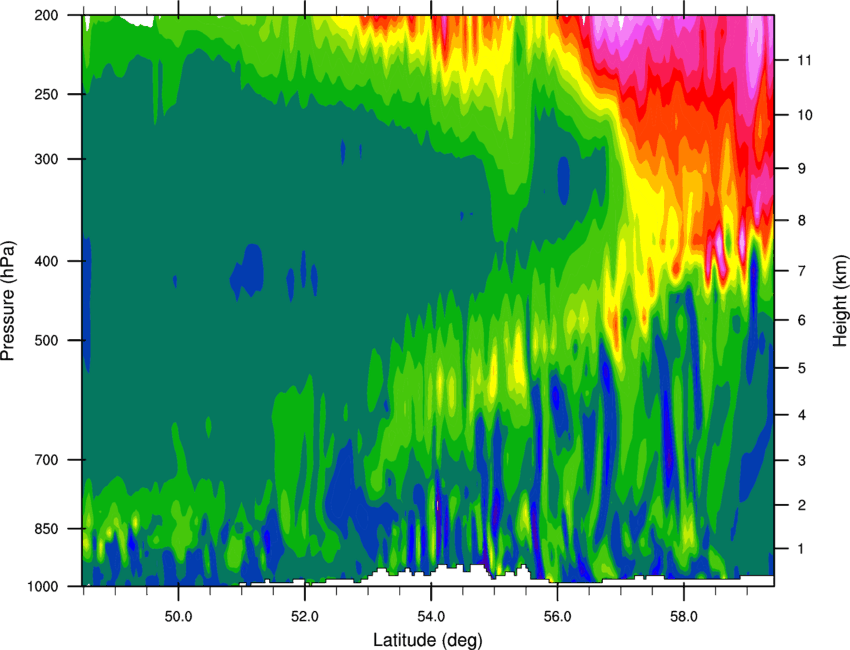Click the 'Latitude (deg)' axis title
The width and height of the screenshot is (850, 650).
point(427,640)
